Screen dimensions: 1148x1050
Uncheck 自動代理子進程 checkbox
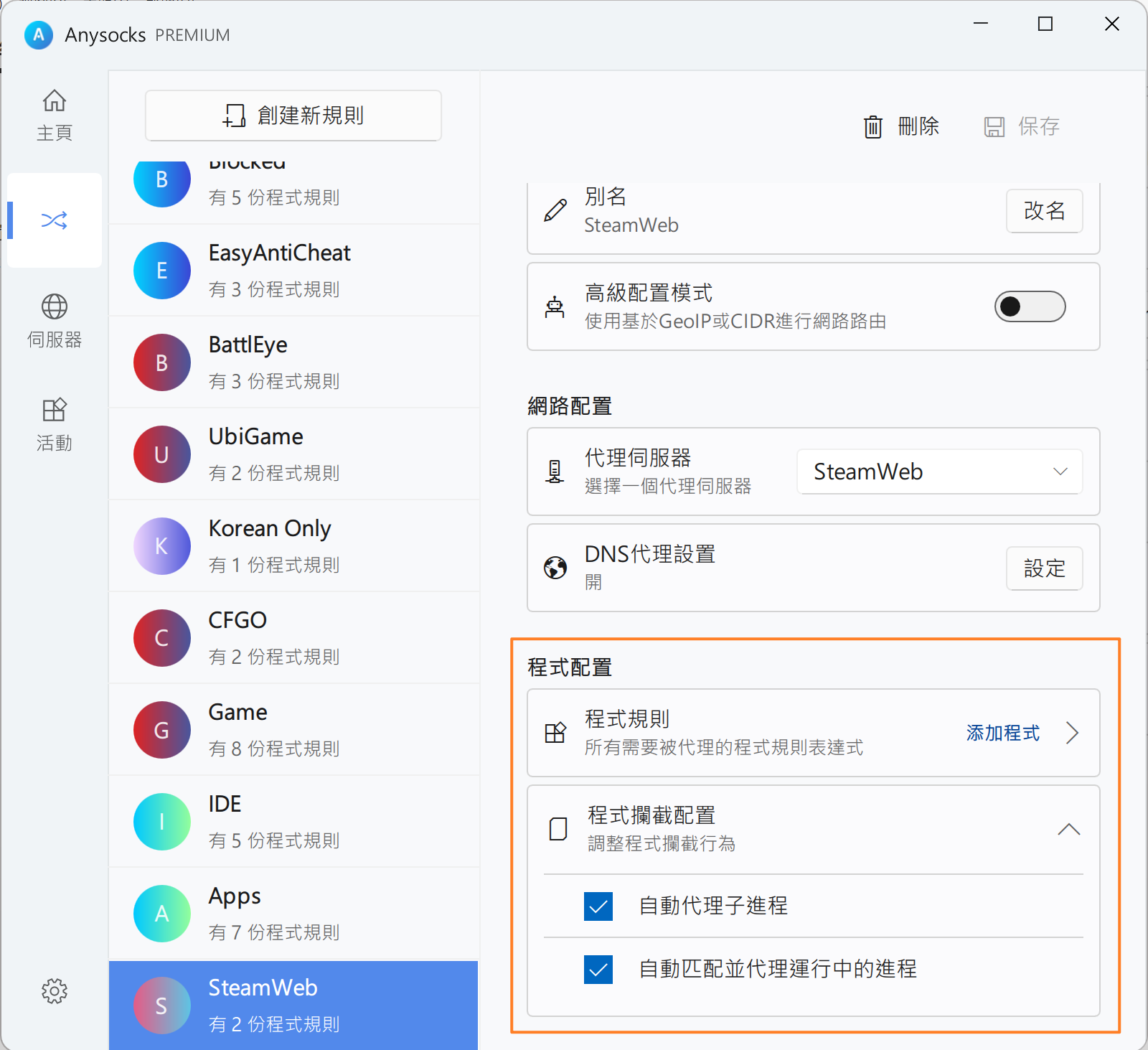(598, 906)
